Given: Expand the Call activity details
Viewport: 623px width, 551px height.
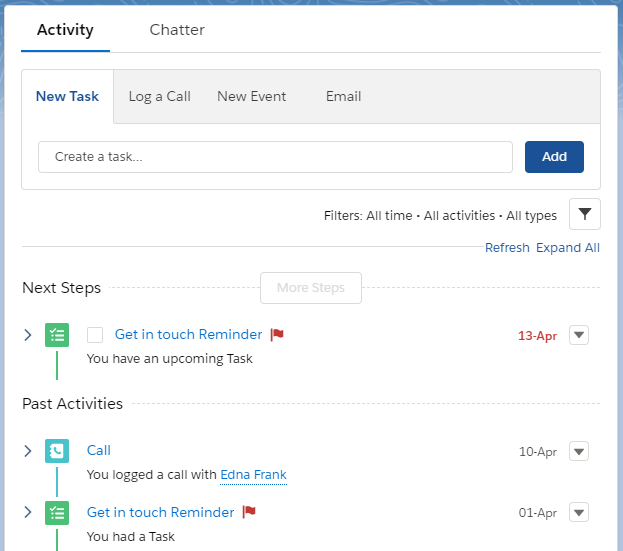Looking at the screenshot, I should coord(27,451).
